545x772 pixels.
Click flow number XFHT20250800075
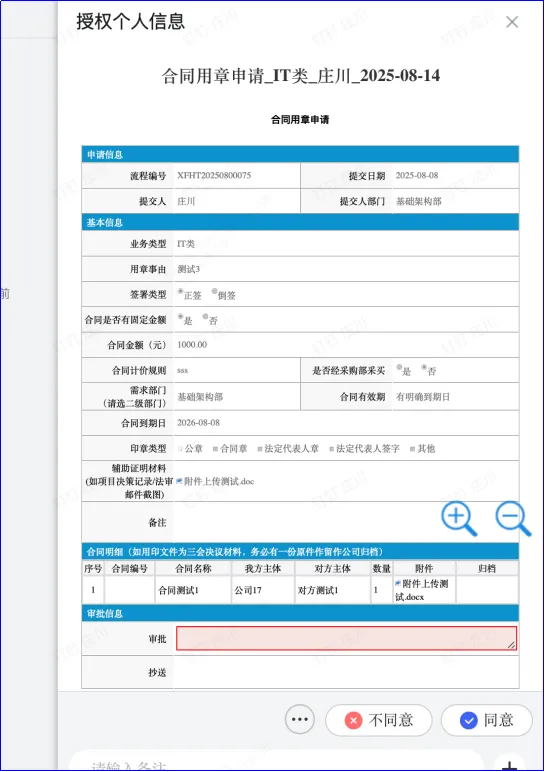214,175
